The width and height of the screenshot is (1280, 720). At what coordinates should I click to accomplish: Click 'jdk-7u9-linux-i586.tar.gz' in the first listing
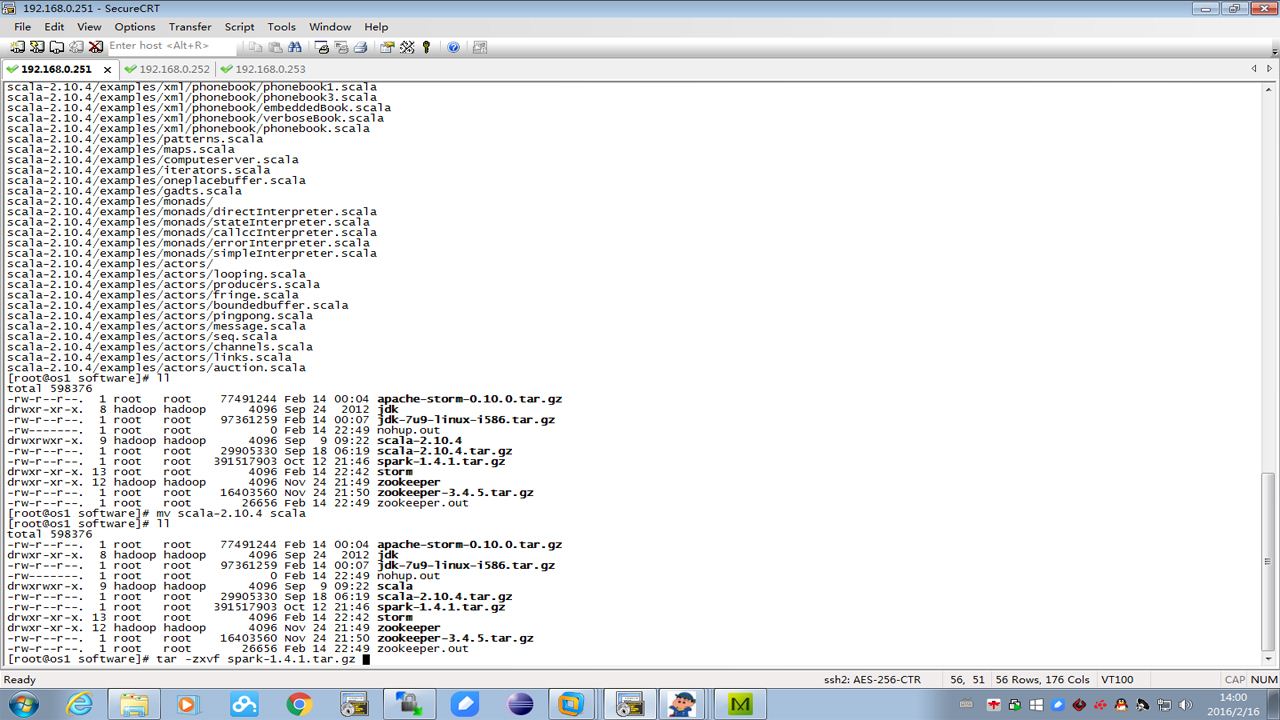point(466,420)
